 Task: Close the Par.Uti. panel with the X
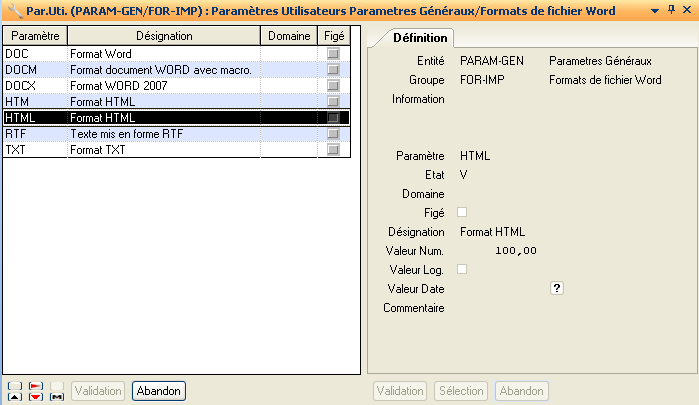pyautogui.click(x=687, y=10)
